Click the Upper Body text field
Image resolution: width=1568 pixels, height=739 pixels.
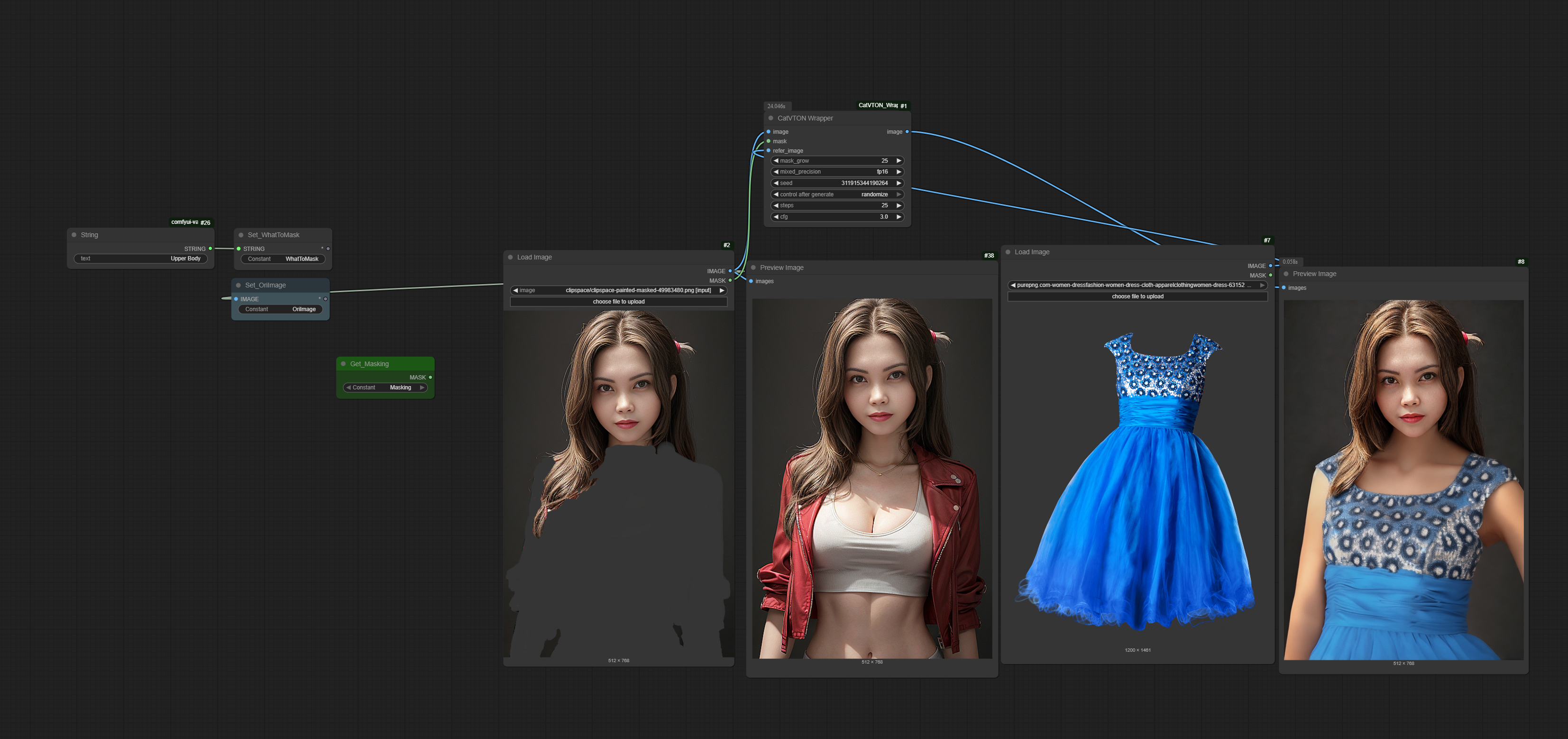tap(141, 259)
